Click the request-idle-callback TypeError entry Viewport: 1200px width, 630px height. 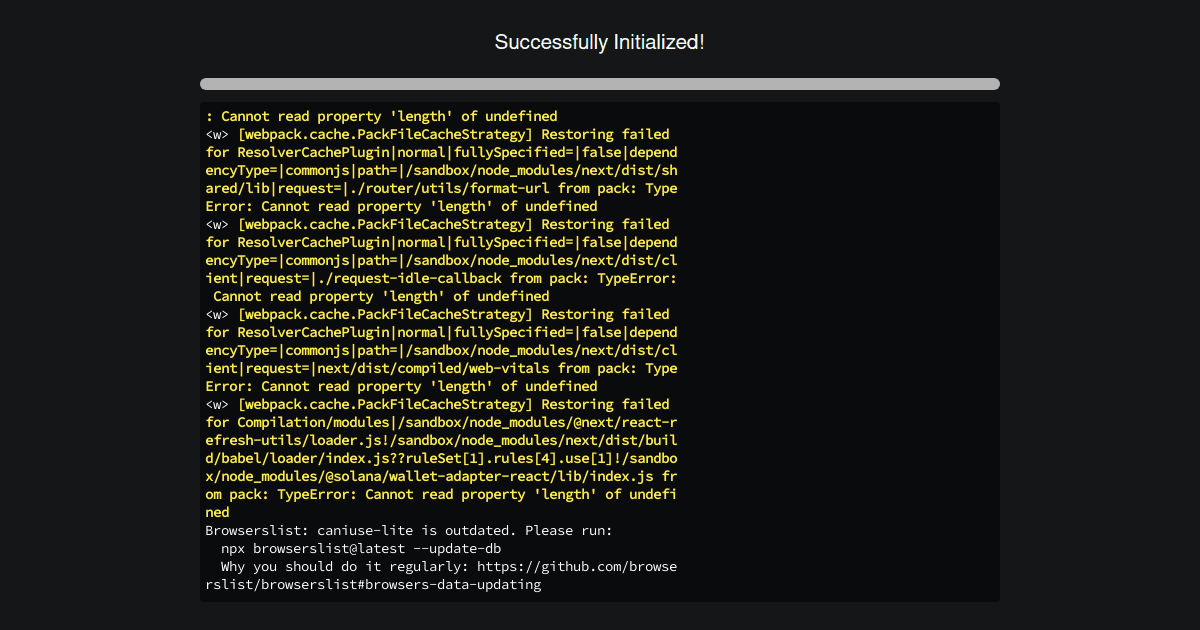[440, 277]
